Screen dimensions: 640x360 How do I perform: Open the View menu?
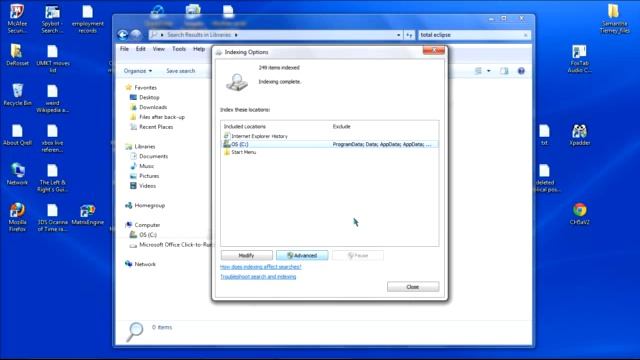tap(158, 49)
